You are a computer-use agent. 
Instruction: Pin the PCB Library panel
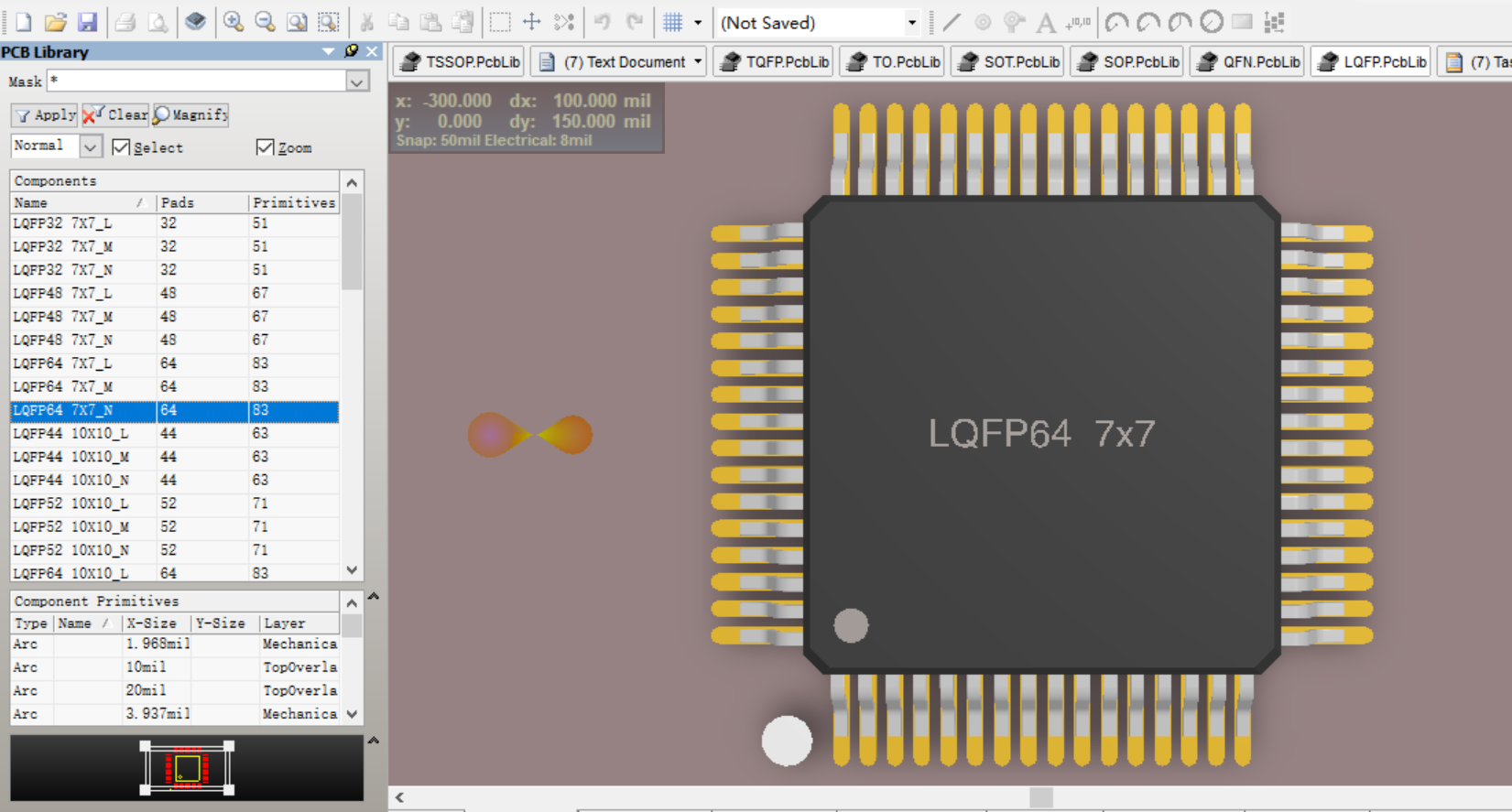pyautogui.click(x=351, y=51)
